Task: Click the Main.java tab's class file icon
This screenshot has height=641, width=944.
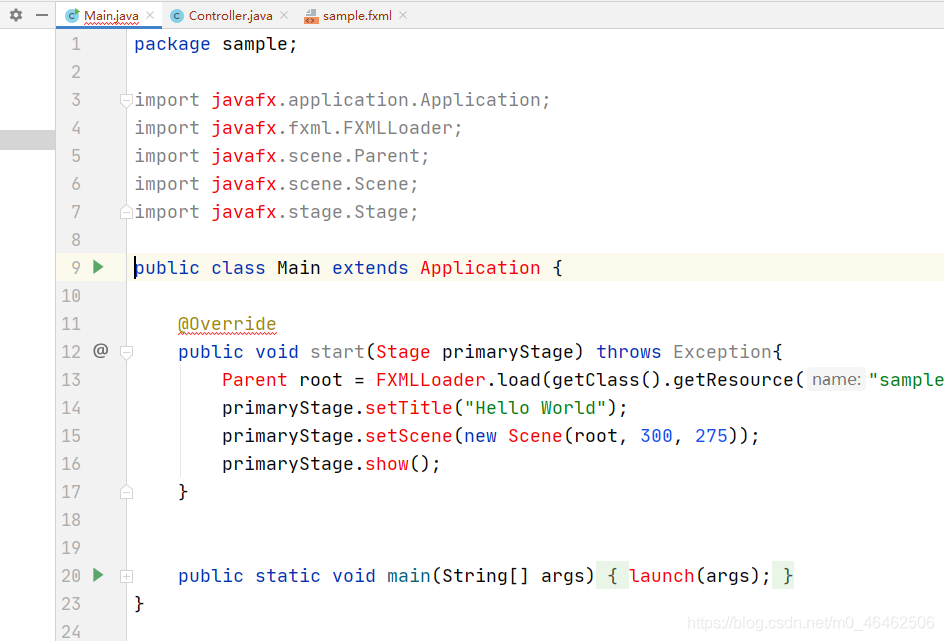Action: point(72,16)
